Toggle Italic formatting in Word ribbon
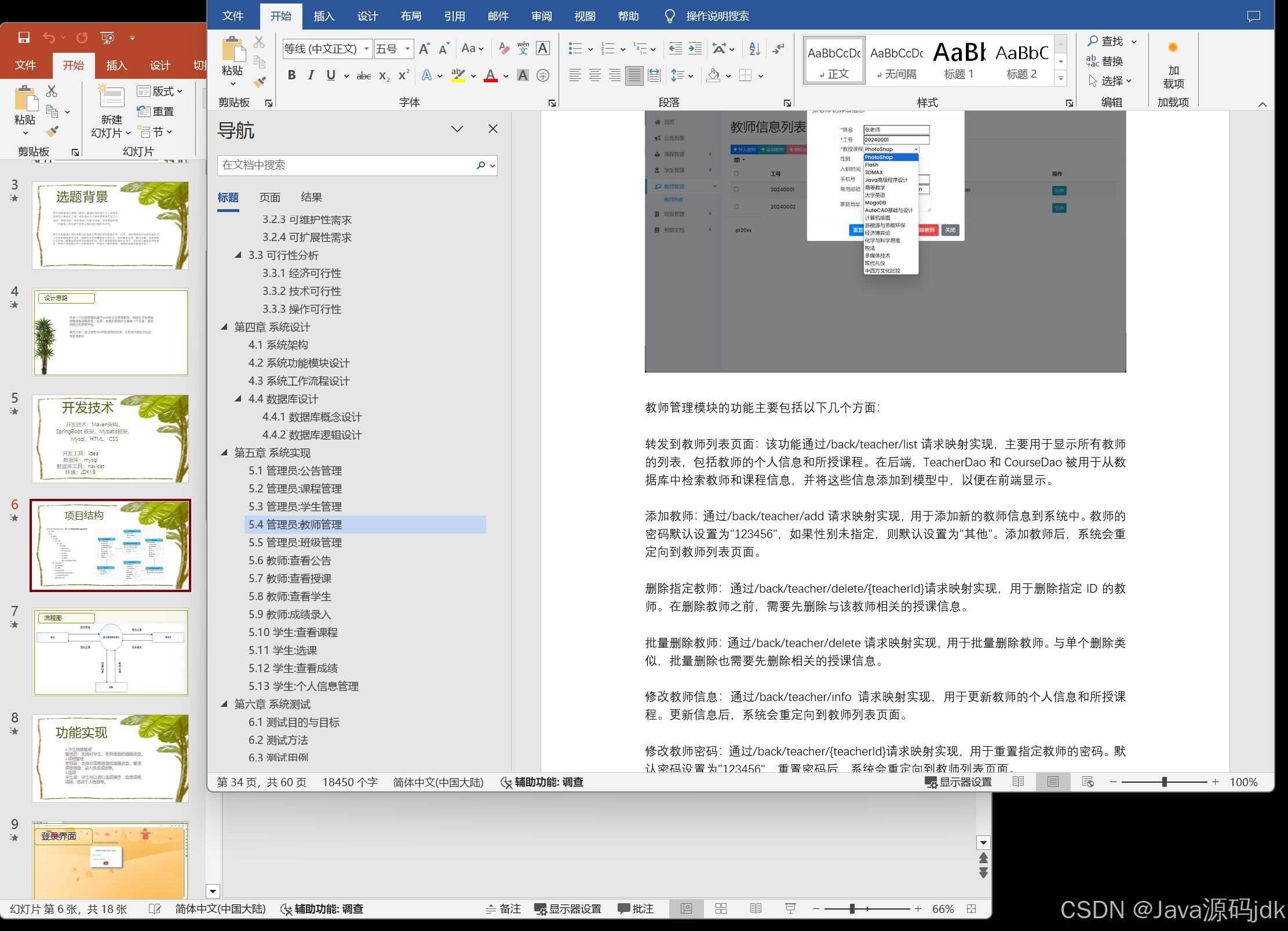 point(311,75)
